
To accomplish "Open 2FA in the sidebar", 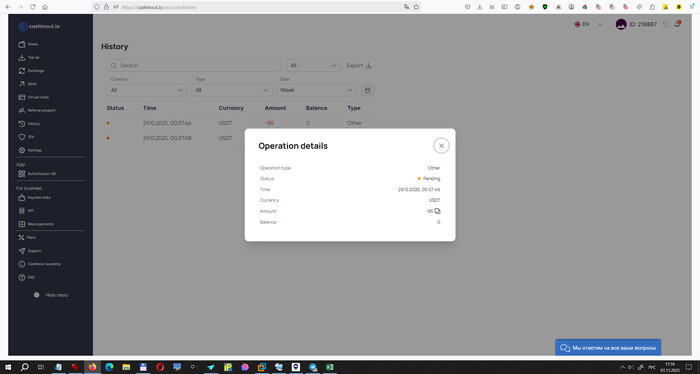I will [26, 137].
